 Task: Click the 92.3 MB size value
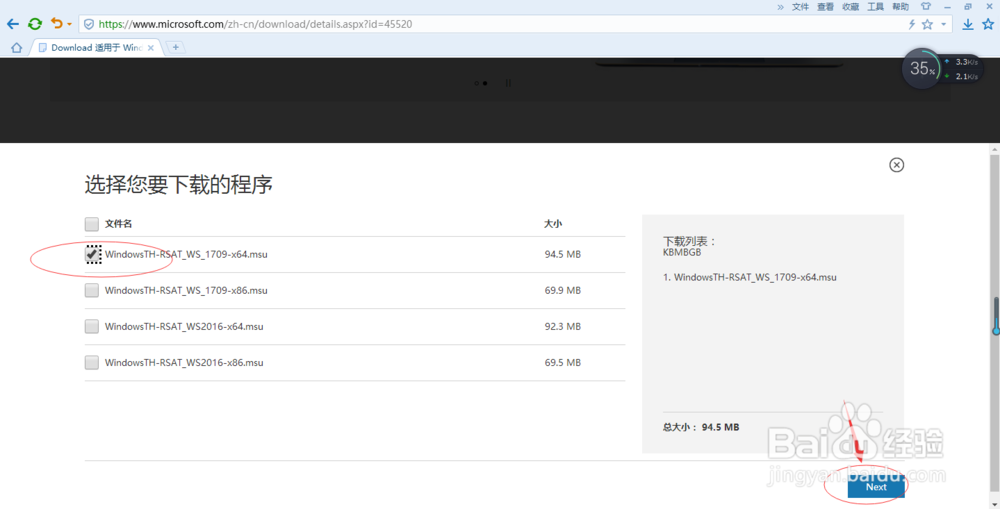point(562,327)
